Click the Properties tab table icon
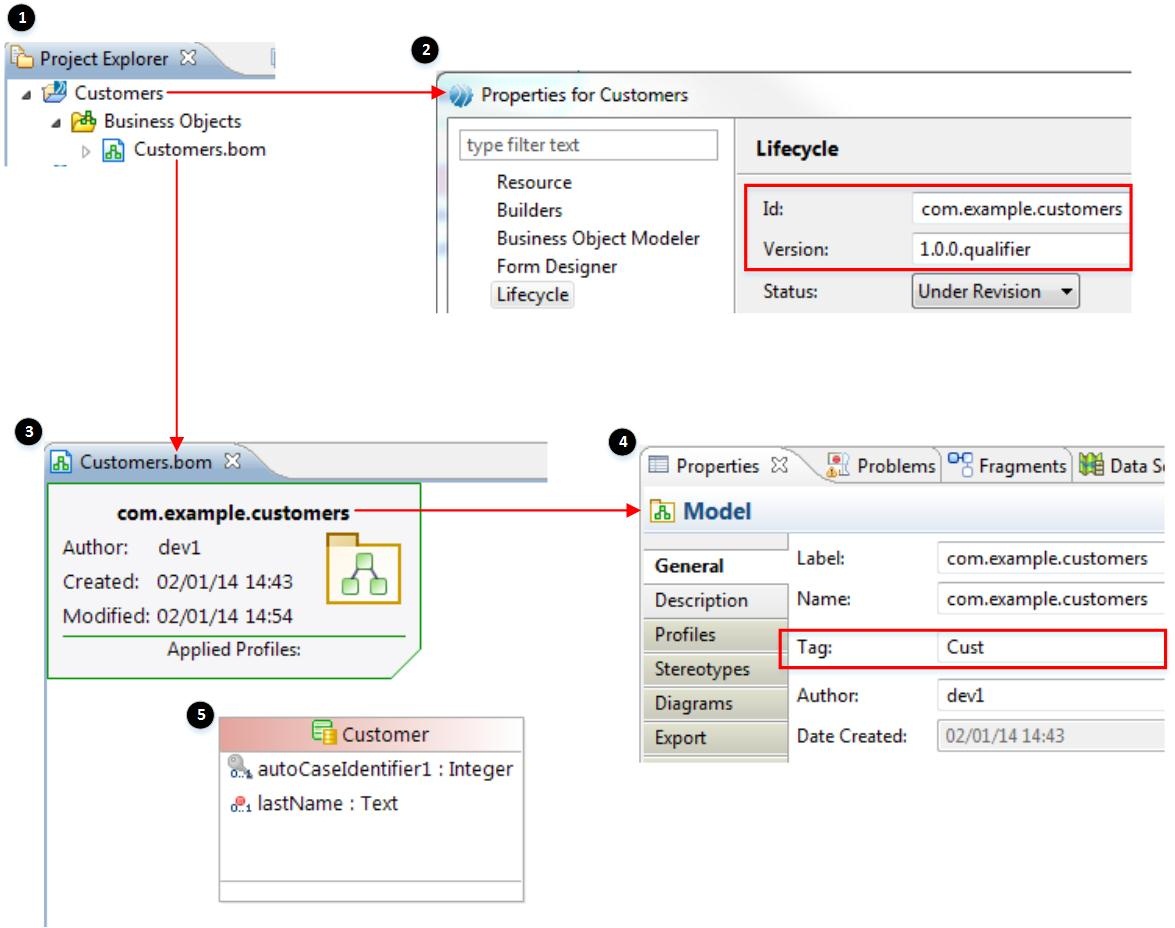Image resolution: width=1175 pixels, height=928 pixels. coord(659,465)
